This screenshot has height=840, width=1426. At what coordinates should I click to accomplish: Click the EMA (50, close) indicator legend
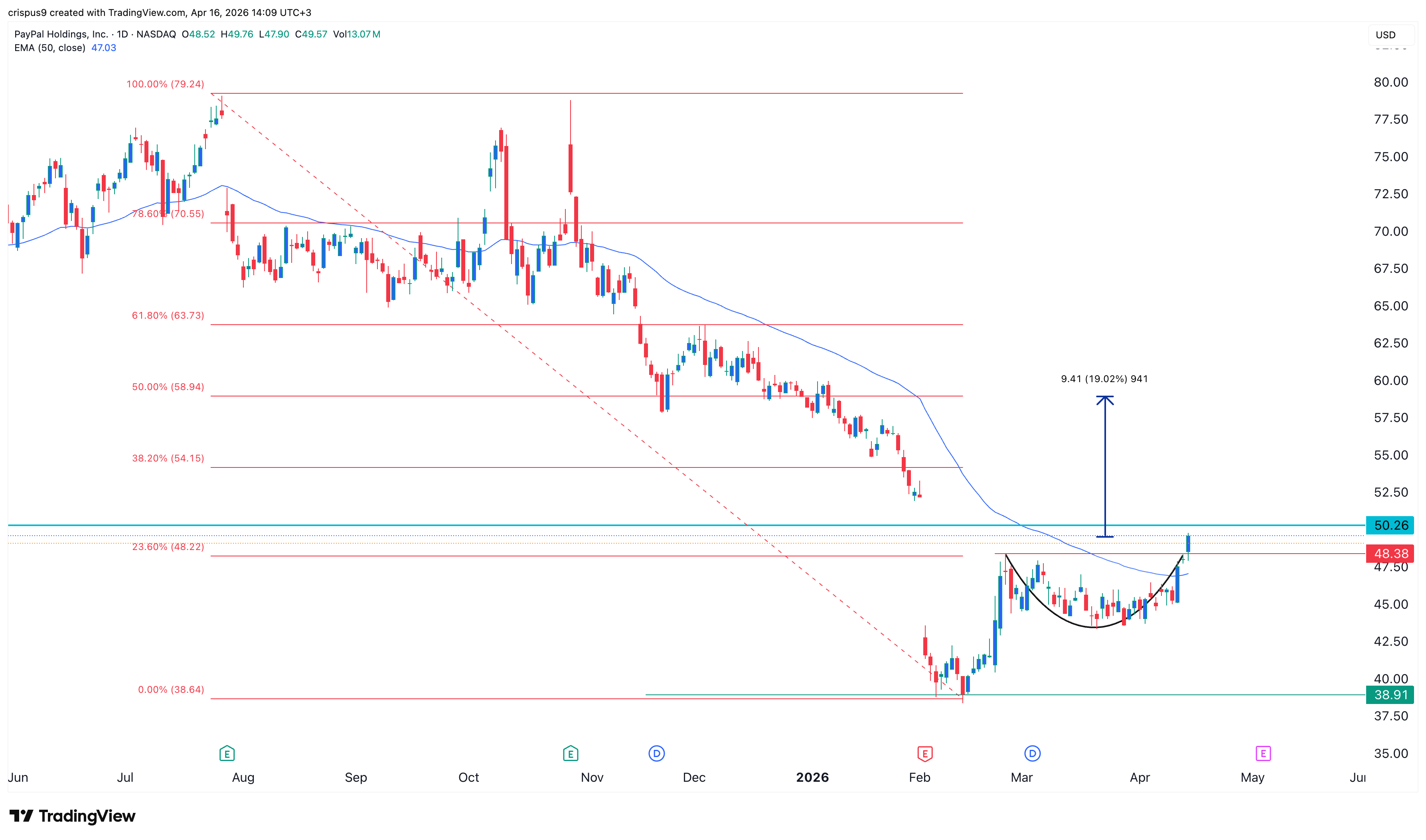click(50, 48)
